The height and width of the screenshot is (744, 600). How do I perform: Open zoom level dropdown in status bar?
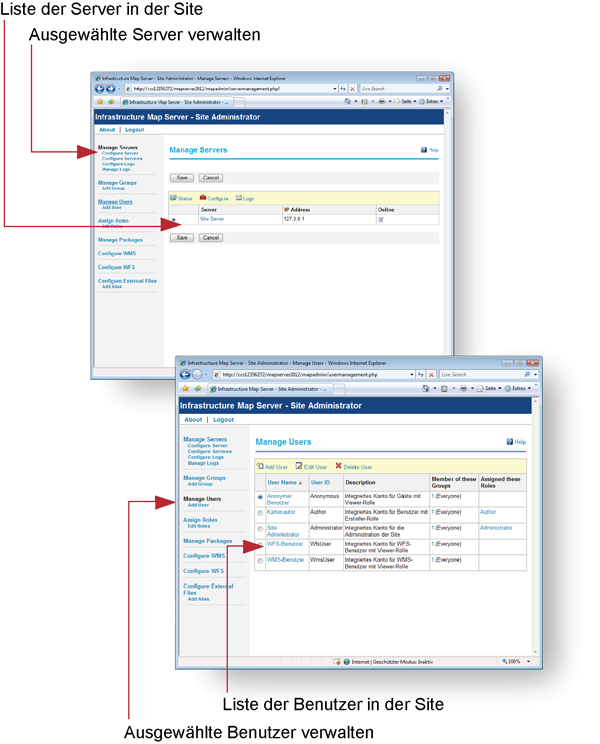(x=528, y=661)
